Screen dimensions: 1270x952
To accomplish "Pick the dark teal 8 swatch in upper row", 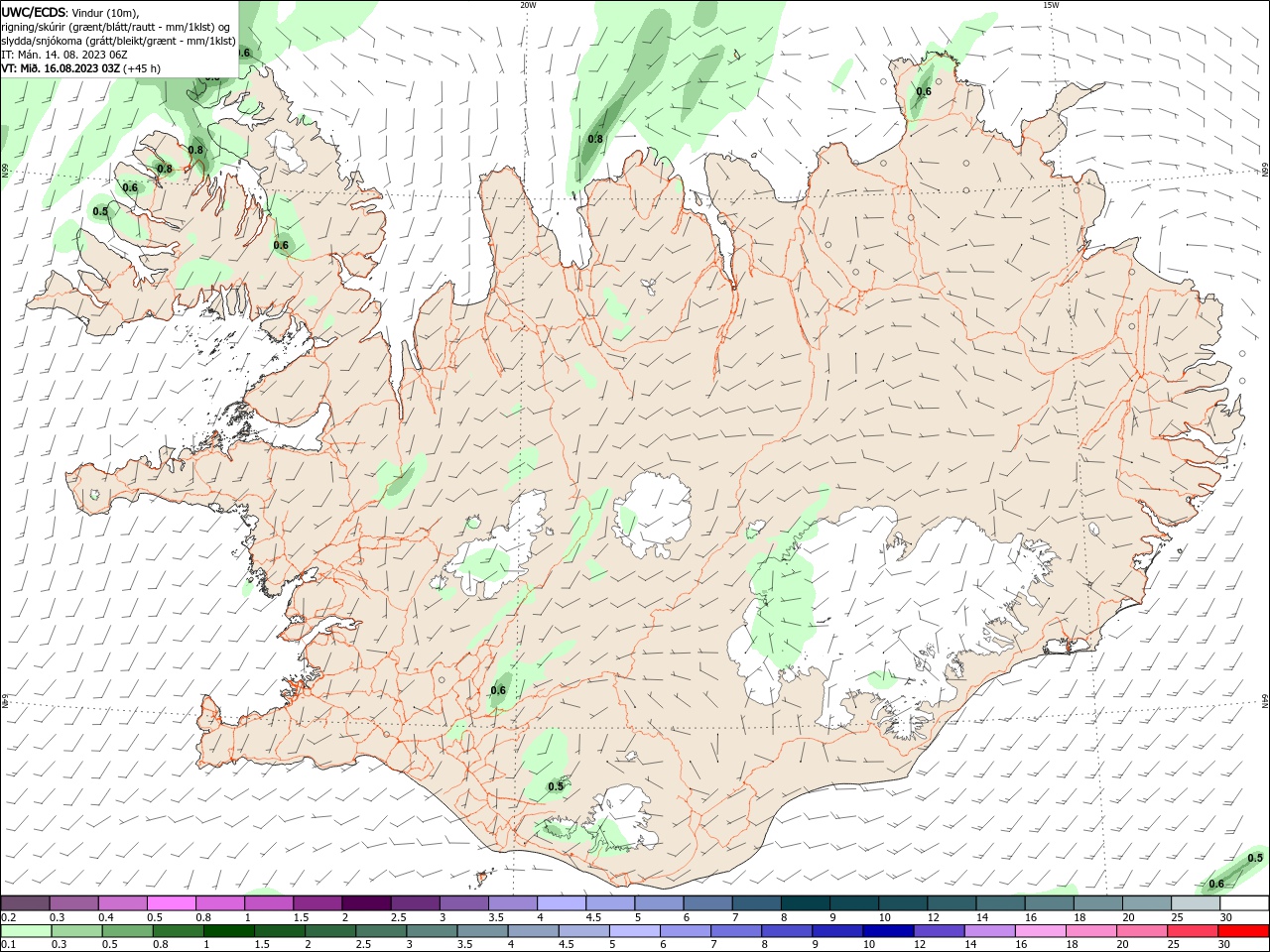I will pos(806,903).
